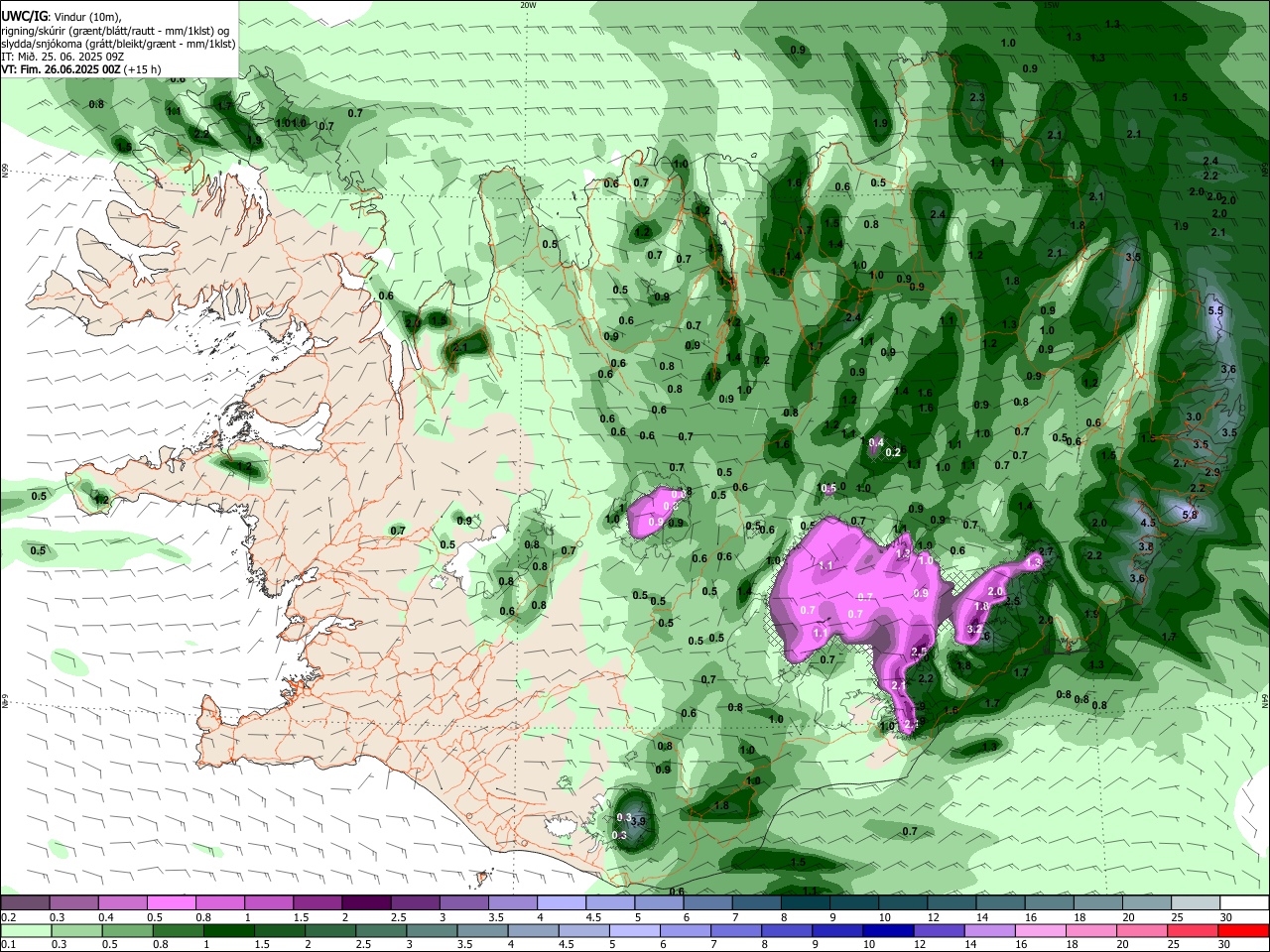Click the 3.0 precipitation value on the map

pyautogui.click(x=1194, y=417)
